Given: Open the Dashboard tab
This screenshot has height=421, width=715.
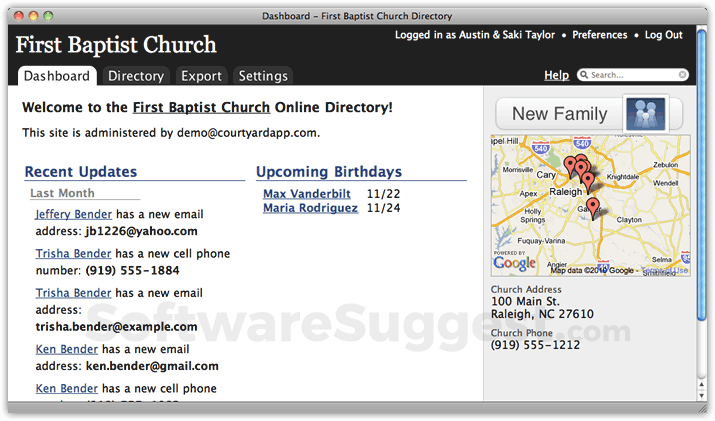Looking at the screenshot, I should point(57,76).
